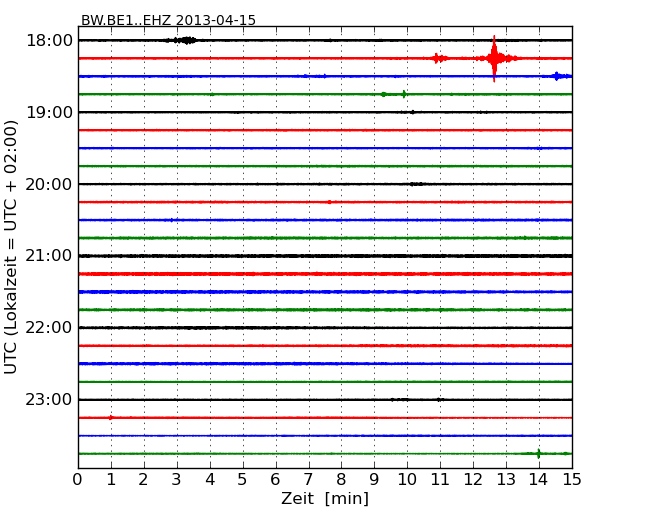This screenshot has height=520, width=650.
Task: Click the x-axis tick label 0
Action: pyautogui.click(x=78, y=479)
